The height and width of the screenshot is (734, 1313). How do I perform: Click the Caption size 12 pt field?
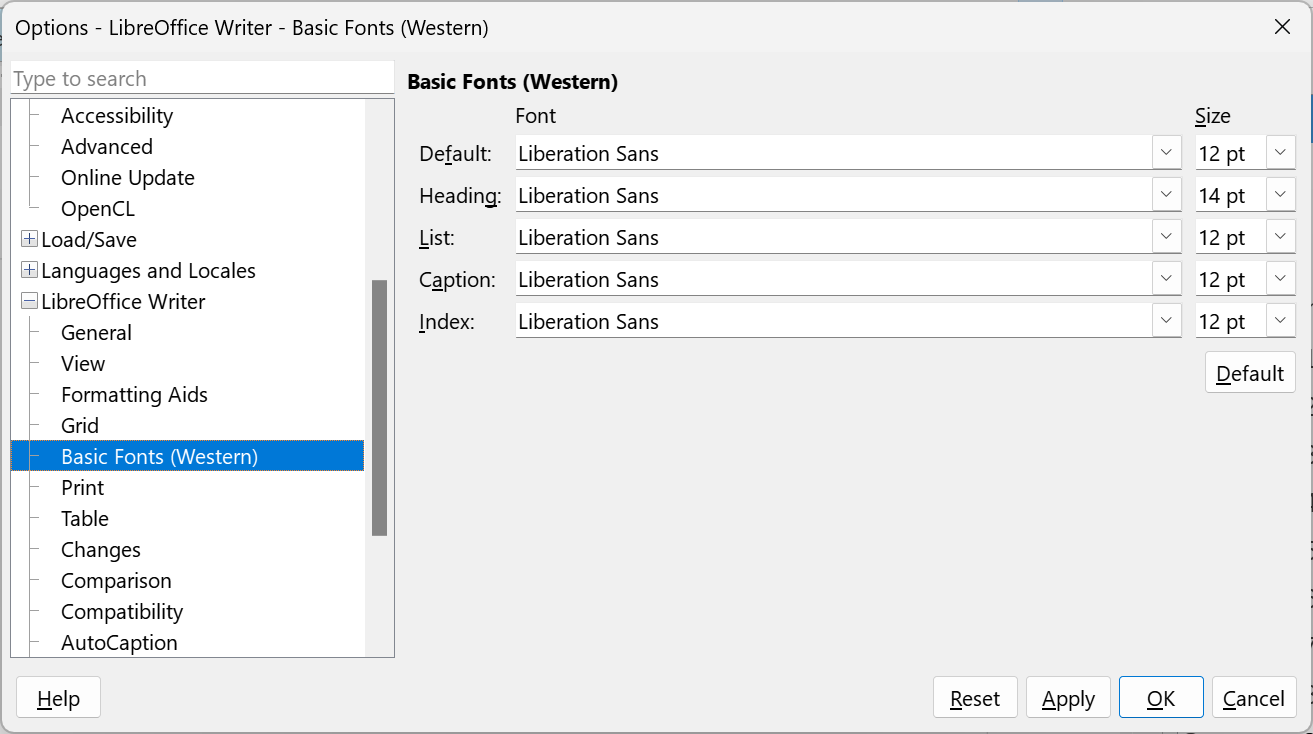coord(1231,279)
